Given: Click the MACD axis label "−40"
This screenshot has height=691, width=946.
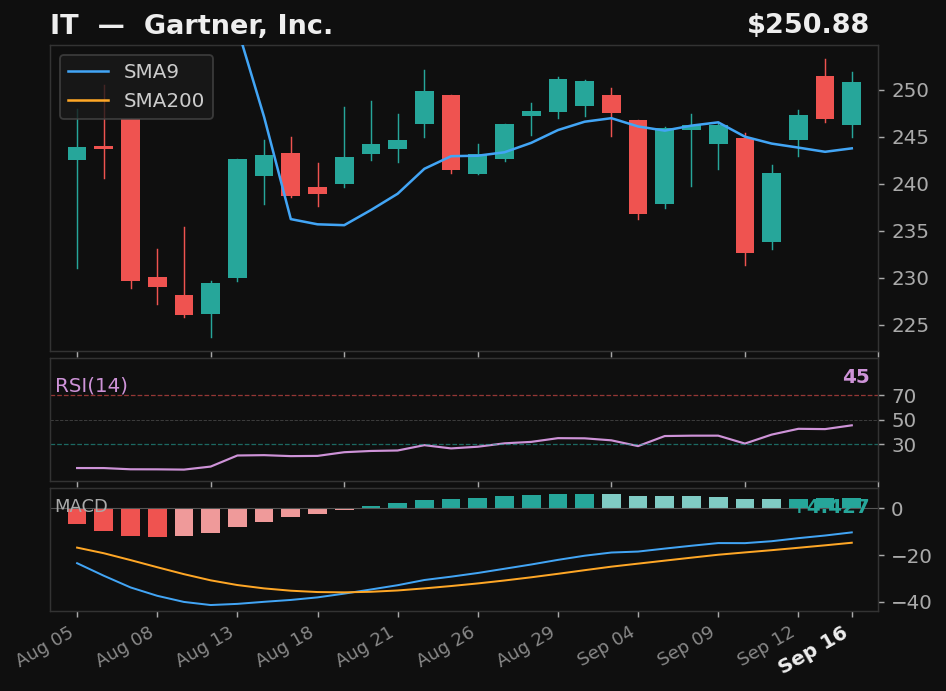Looking at the screenshot, I should 911,603.
